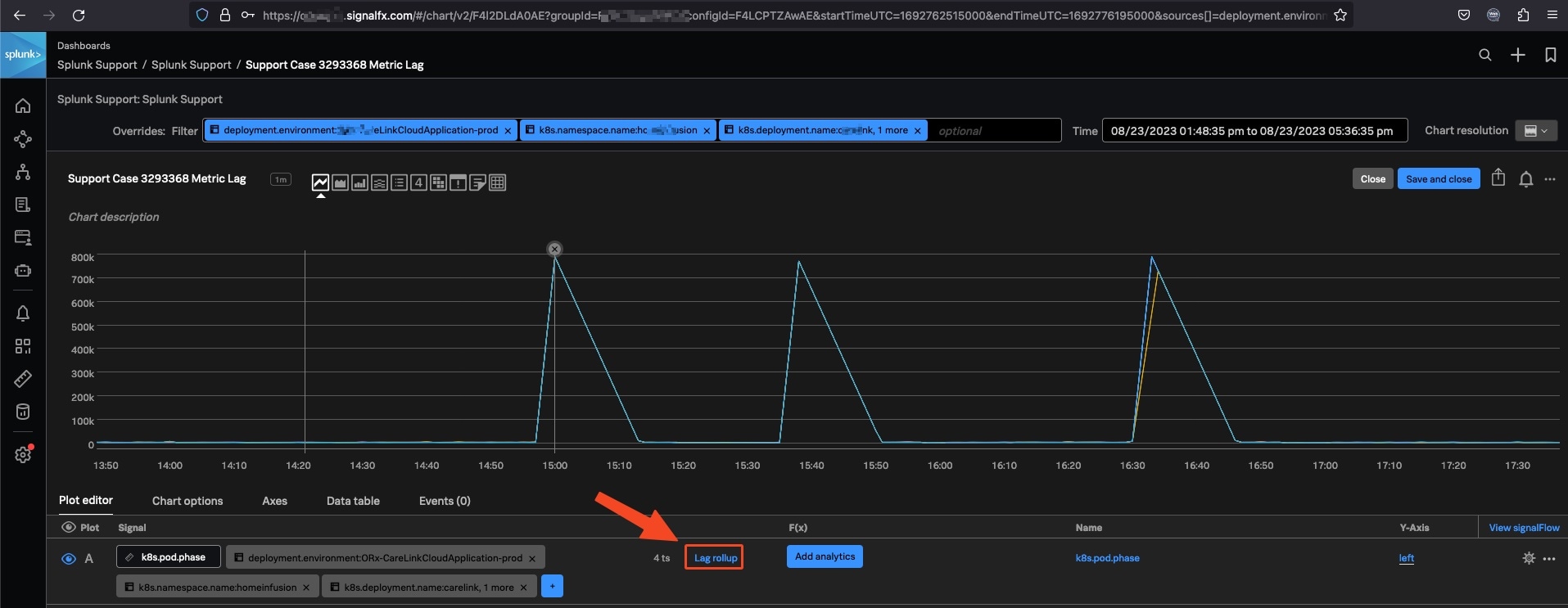Open plot A settings gear

[x=1528, y=558]
